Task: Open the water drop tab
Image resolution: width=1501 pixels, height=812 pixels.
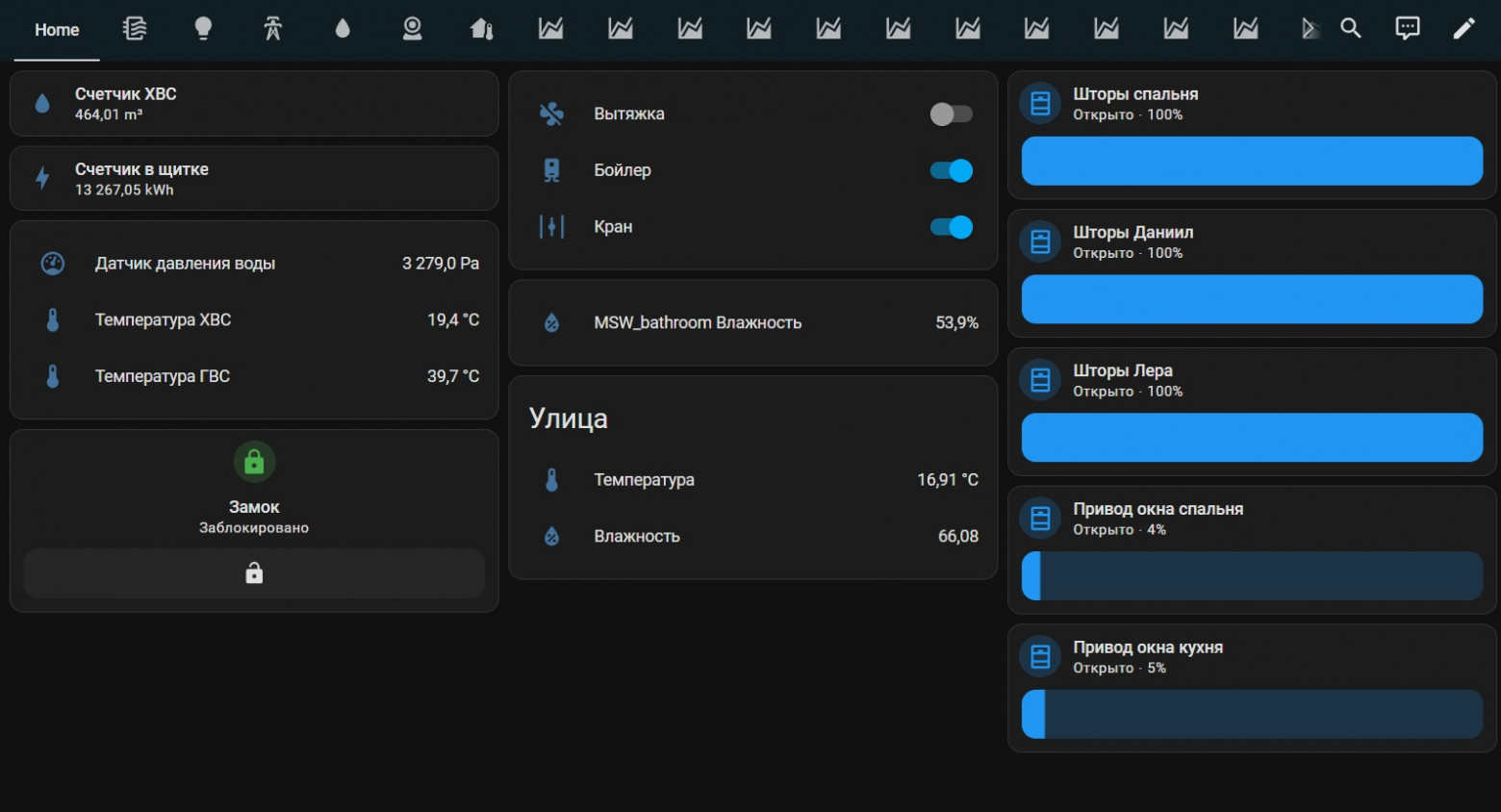Action: 343,29
